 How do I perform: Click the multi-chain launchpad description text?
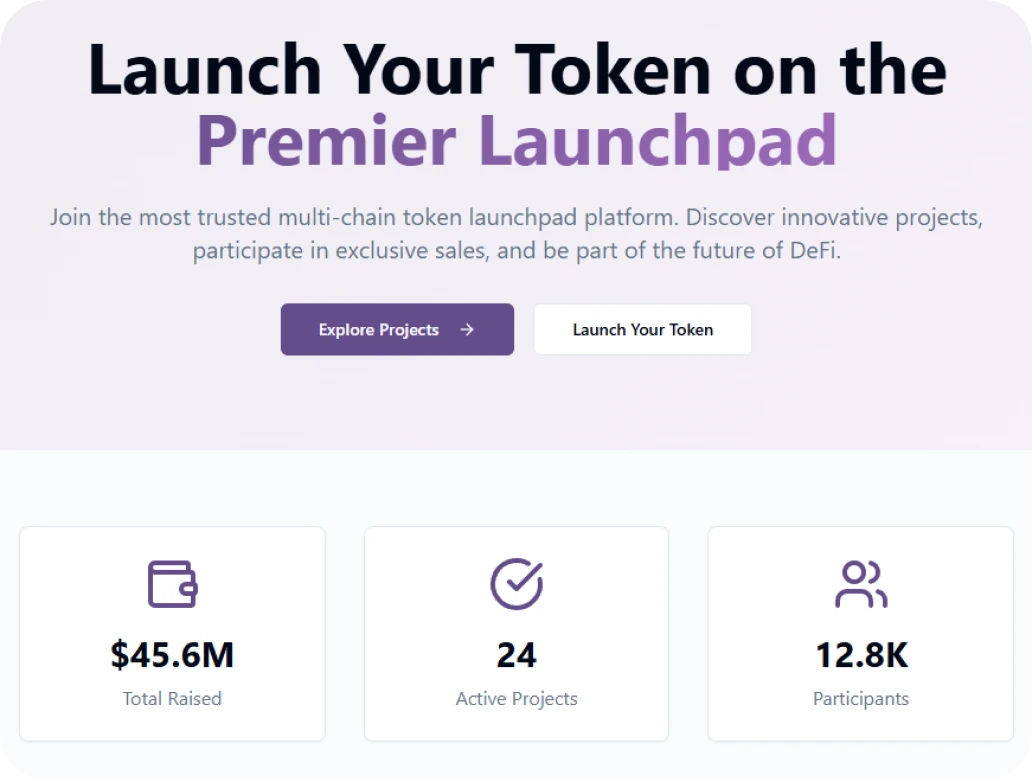point(516,217)
